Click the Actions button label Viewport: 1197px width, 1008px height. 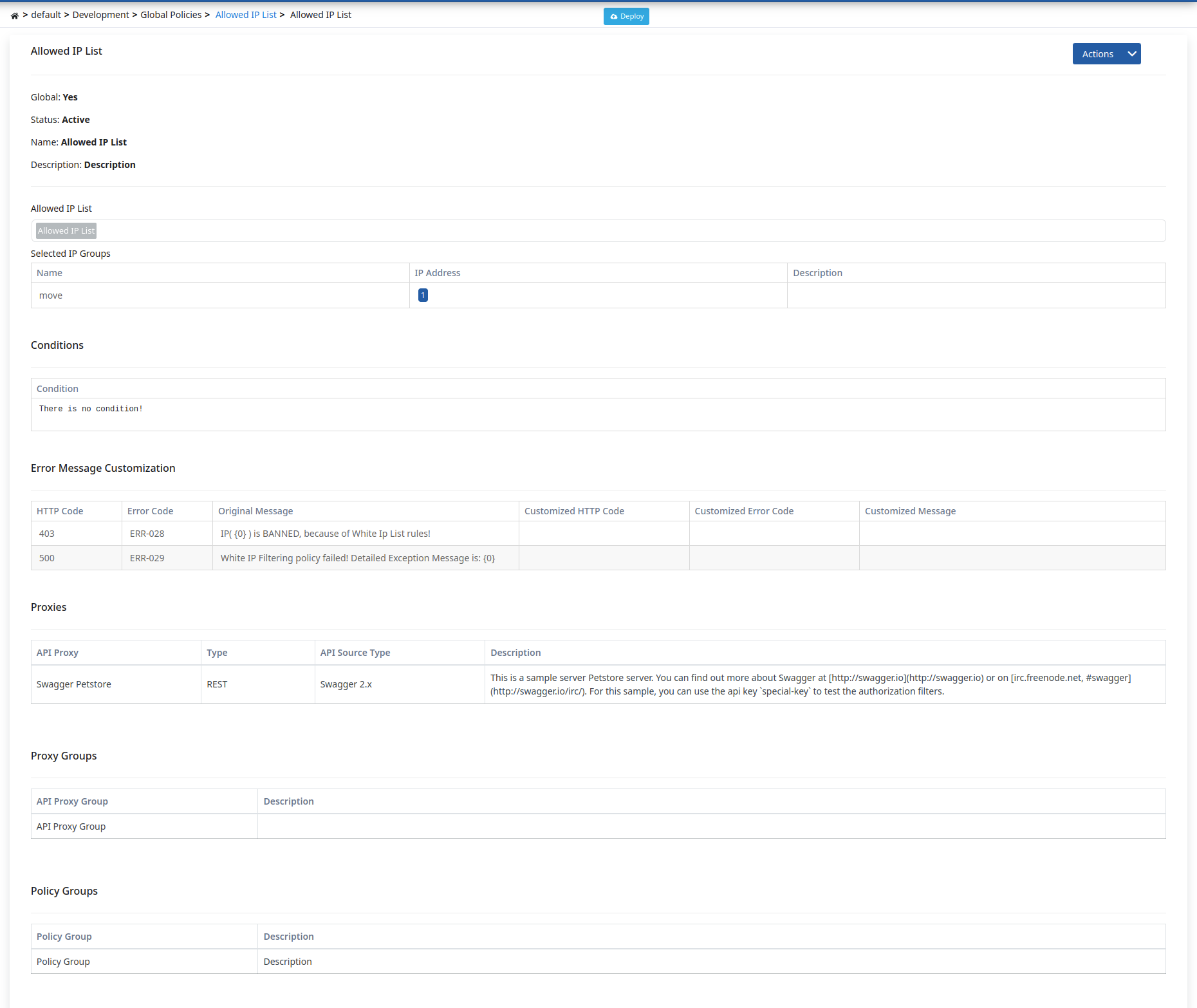pos(1097,54)
